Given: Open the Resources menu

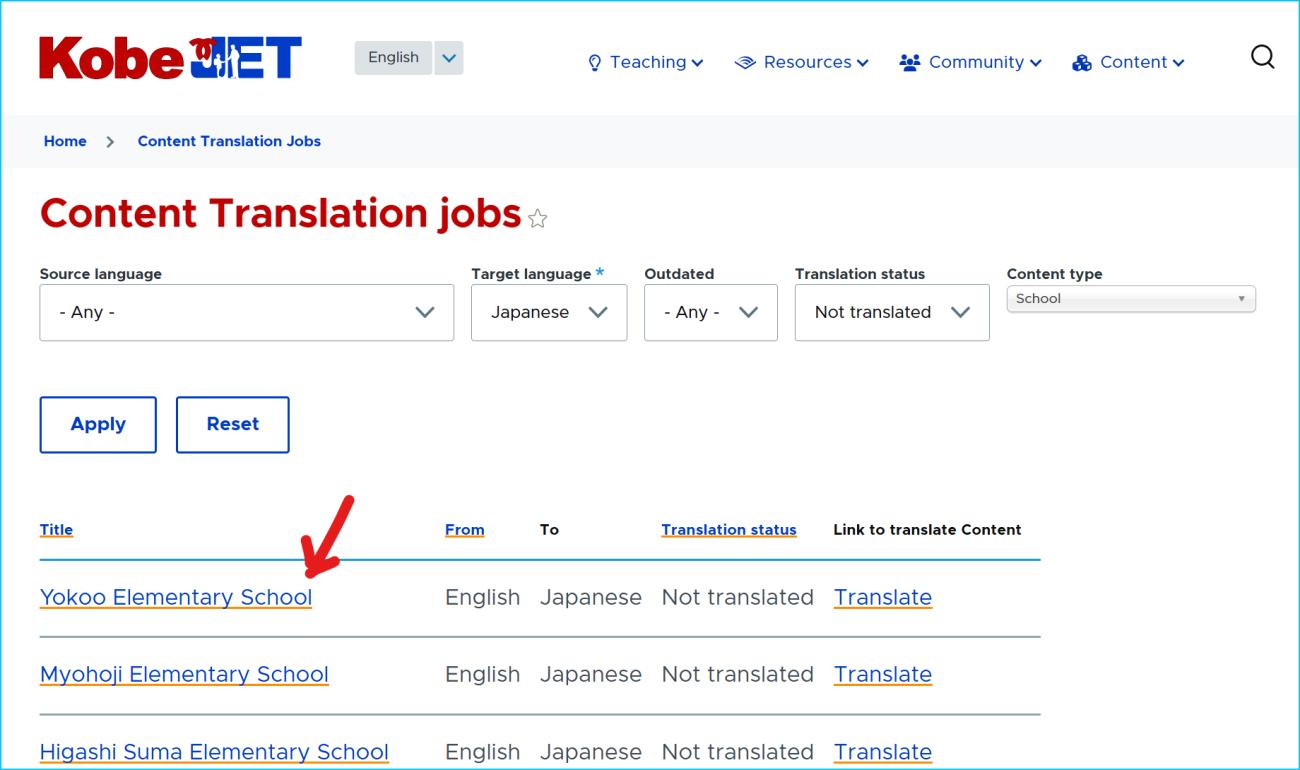Looking at the screenshot, I should (x=802, y=62).
